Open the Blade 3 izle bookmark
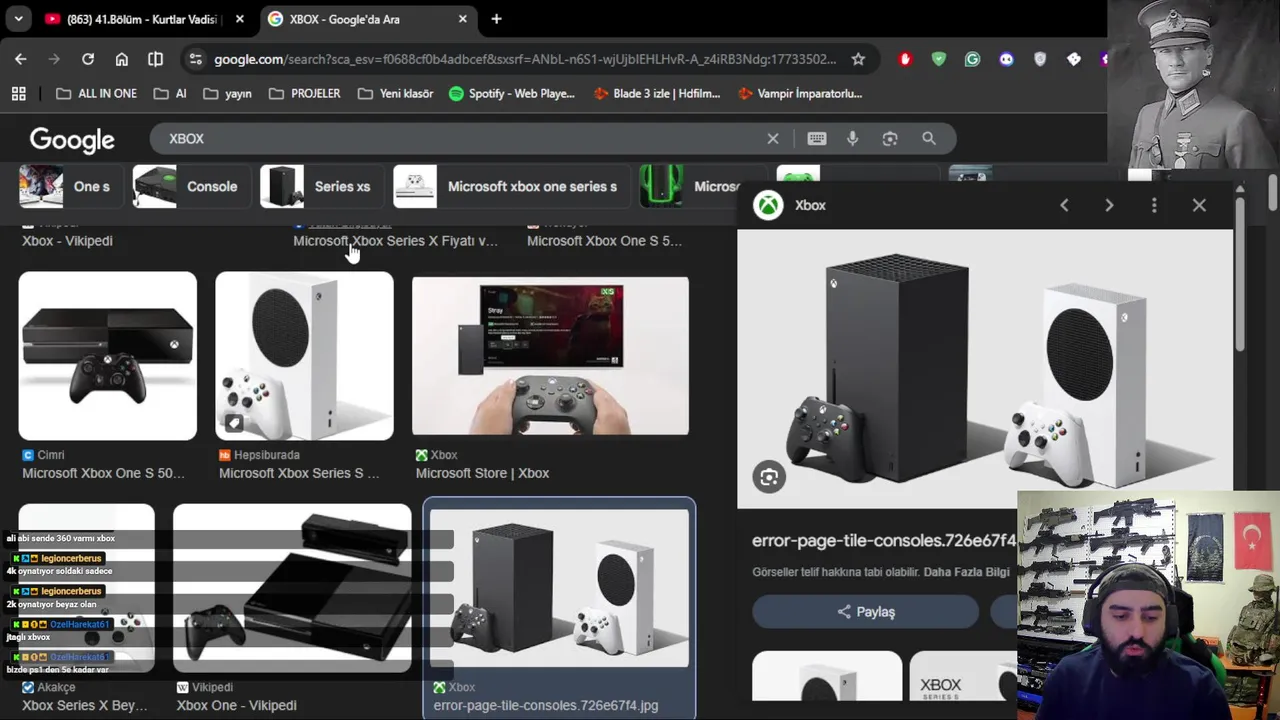This screenshot has width=1280, height=720. coord(657,93)
